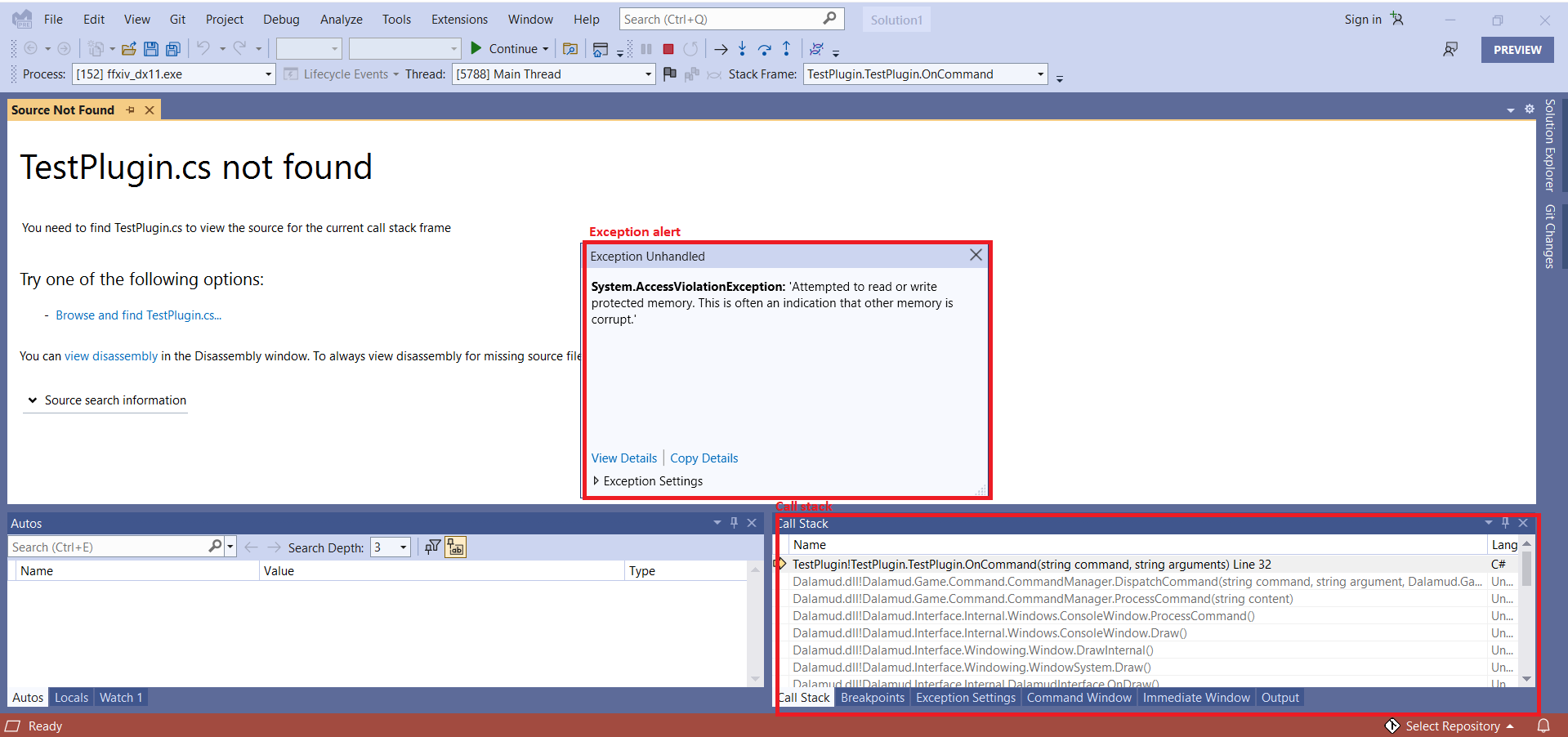Click the Navigate Backward arrow icon
The image size is (1568, 737).
click(x=31, y=49)
